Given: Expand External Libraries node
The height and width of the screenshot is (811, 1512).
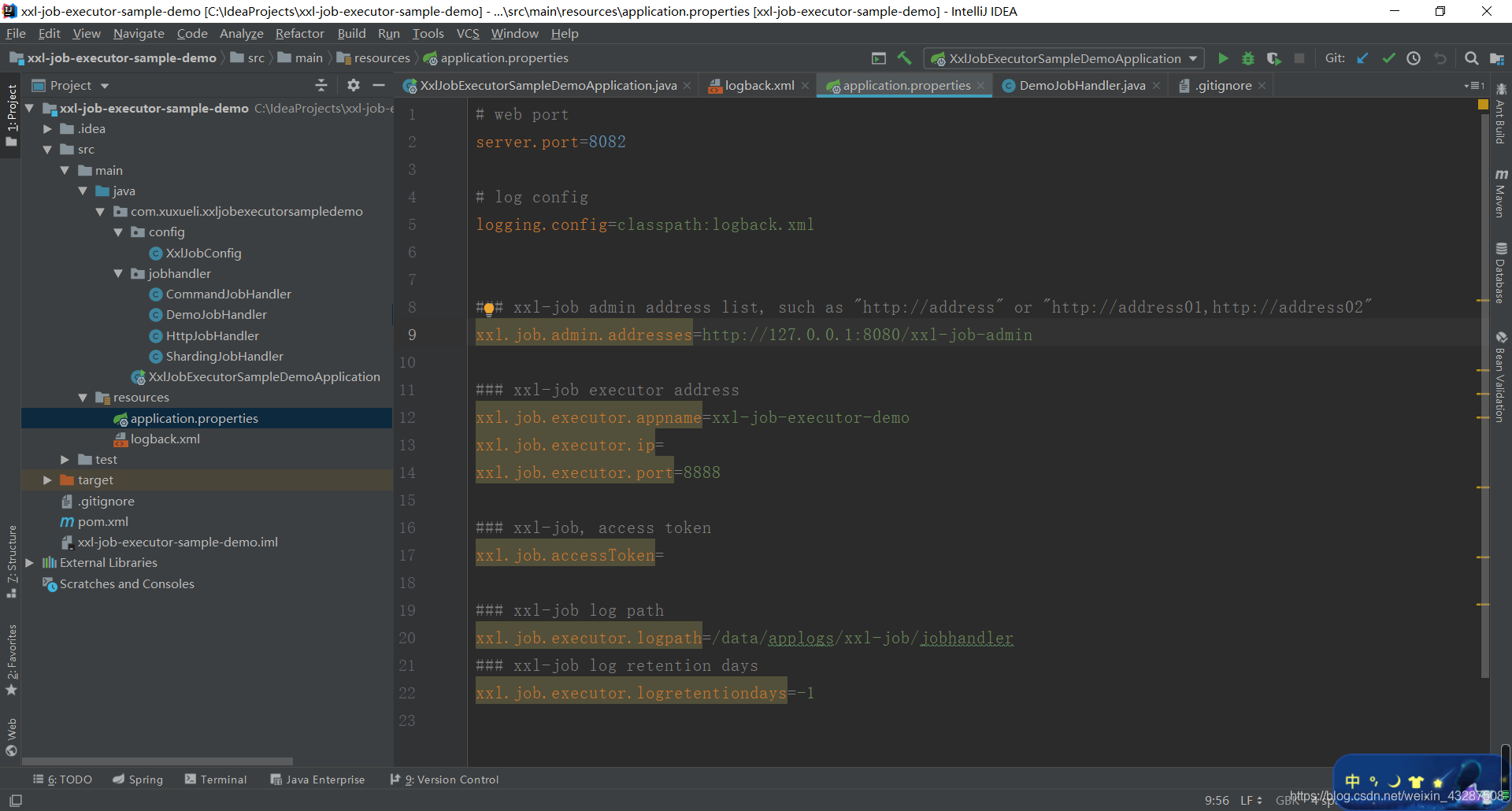Looking at the screenshot, I should [x=29, y=563].
